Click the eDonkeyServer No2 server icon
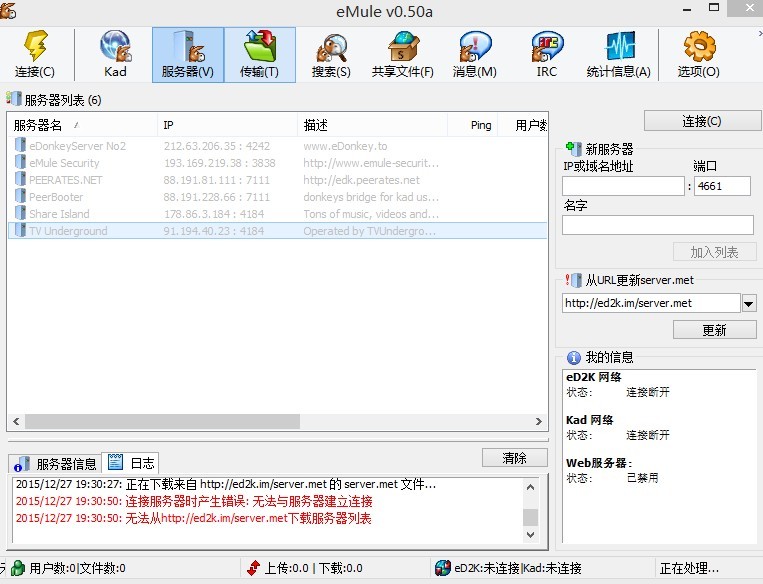Viewport: 763px width, 584px height. tap(20, 145)
